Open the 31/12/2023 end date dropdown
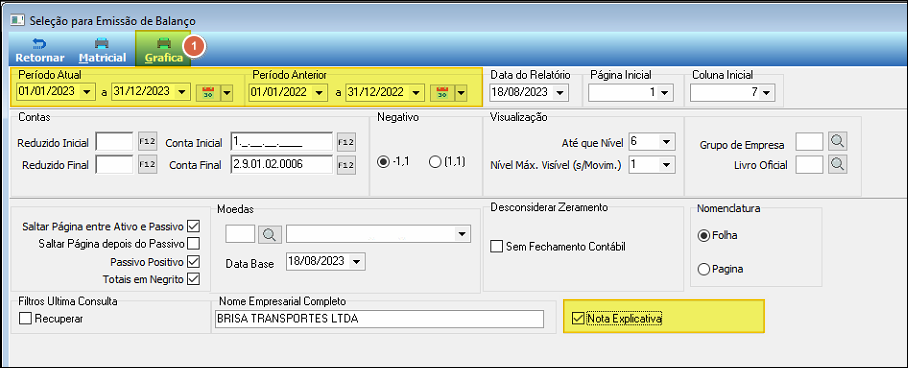Screen dimensions: 908x368 point(182,92)
